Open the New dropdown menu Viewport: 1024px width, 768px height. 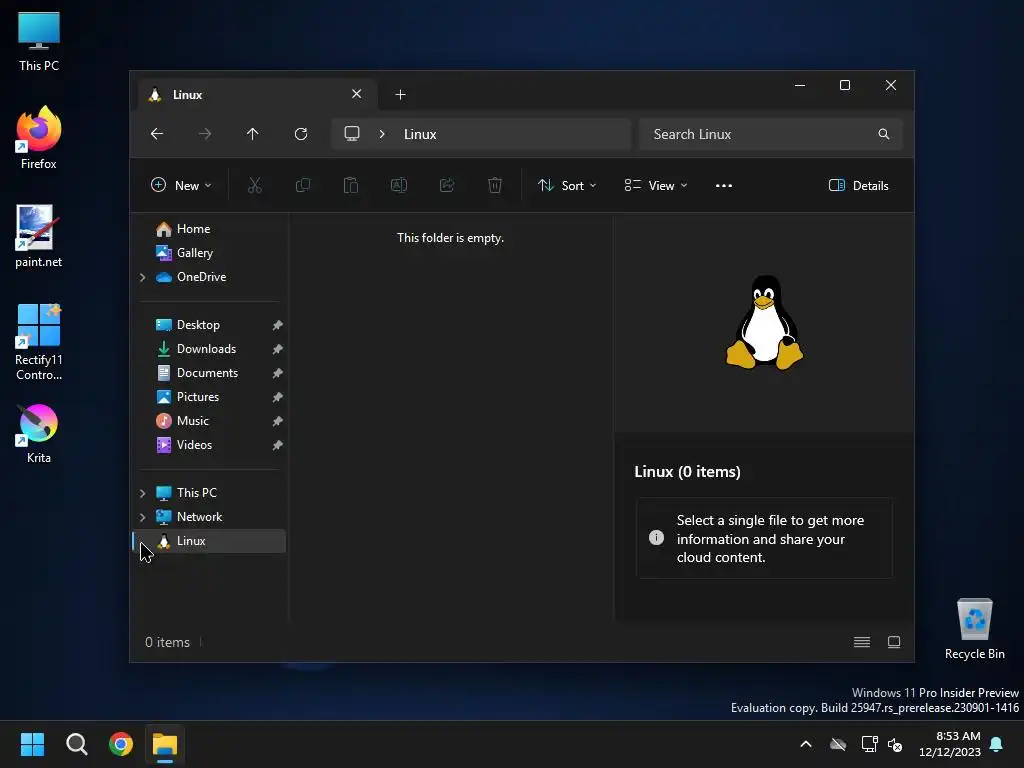(182, 185)
